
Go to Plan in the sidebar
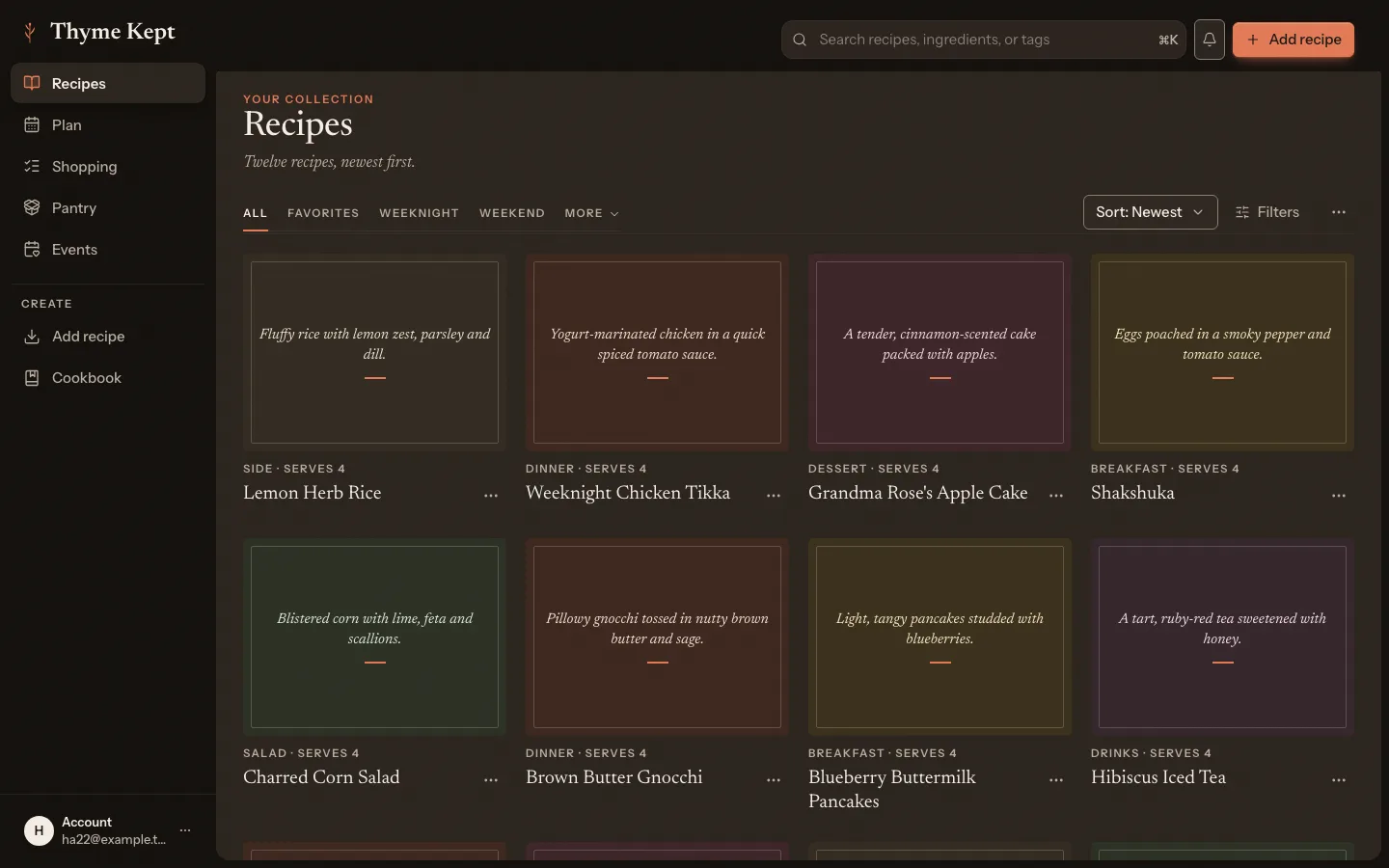tap(108, 125)
